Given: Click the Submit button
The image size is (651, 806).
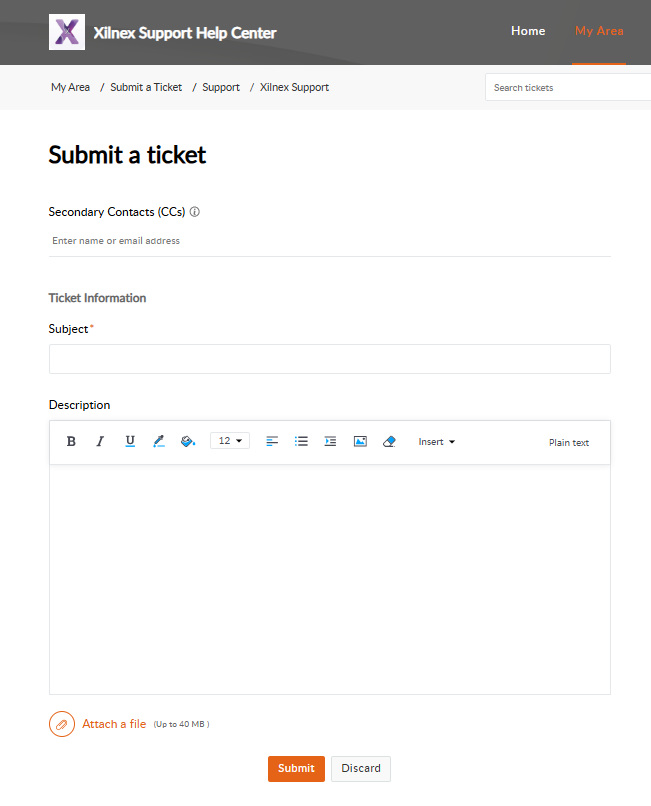Looking at the screenshot, I should point(296,768).
